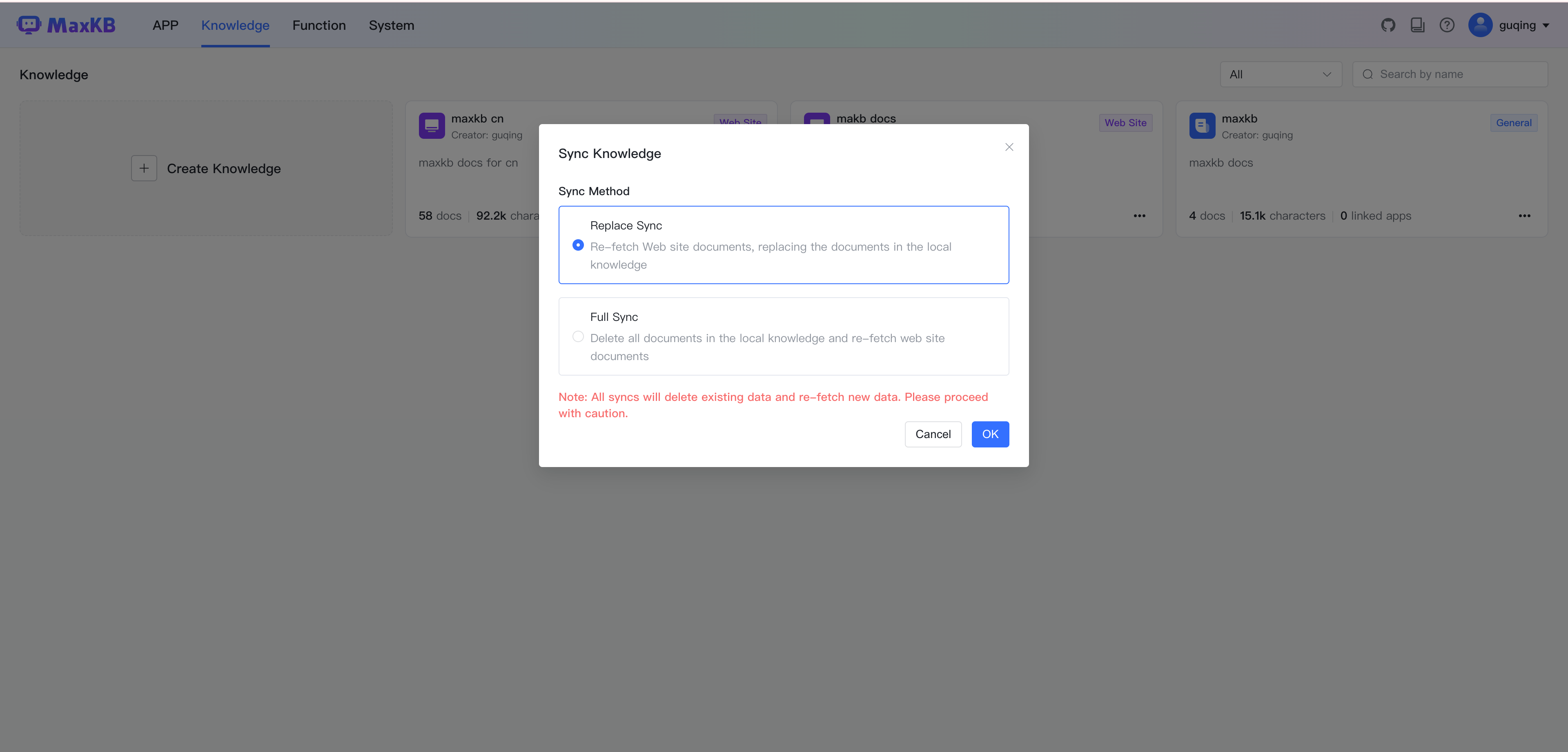Click the plus icon for Create Knowledge
The height and width of the screenshot is (752, 1568).
[144, 169]
